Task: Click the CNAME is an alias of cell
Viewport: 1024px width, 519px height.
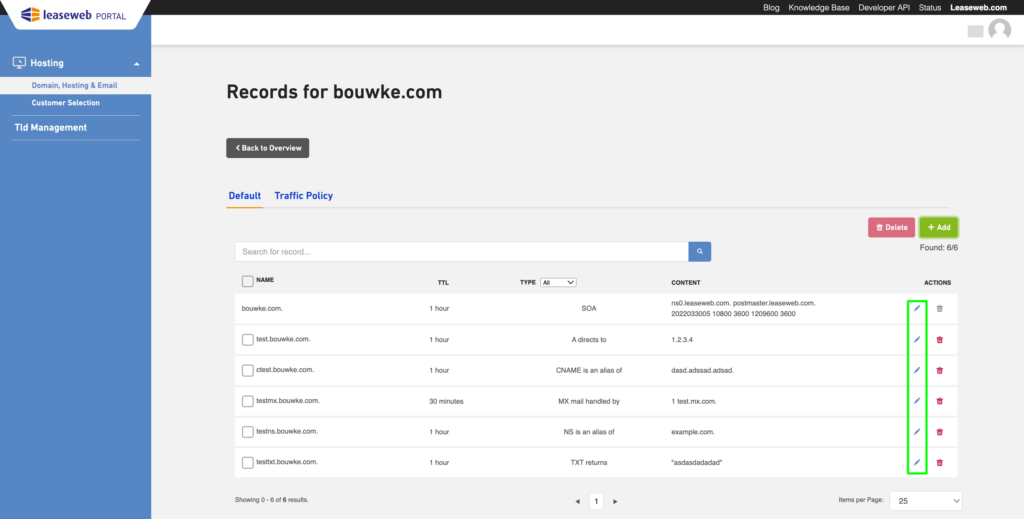Action: 588,370
